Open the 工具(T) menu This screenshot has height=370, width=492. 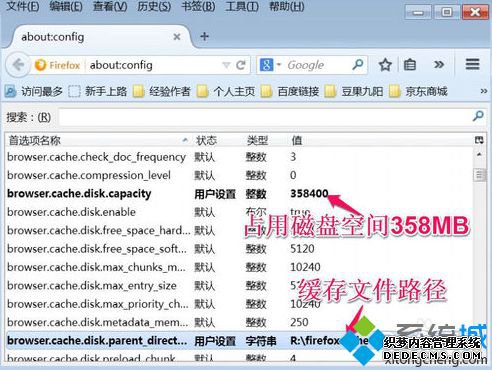(x=242, y=6)
